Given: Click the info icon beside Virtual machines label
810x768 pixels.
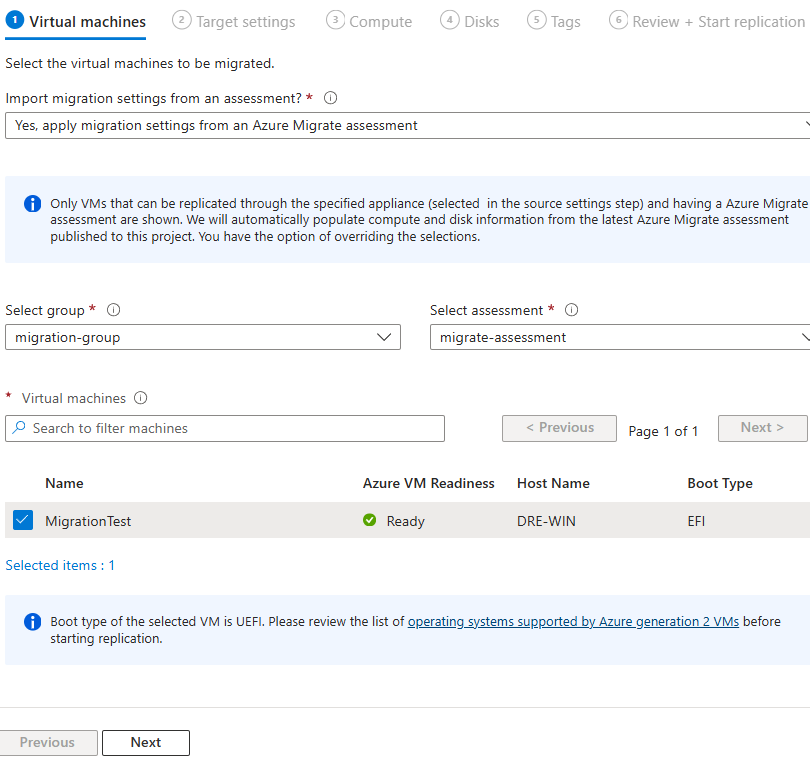Looking at the screenshot, I should (x=141, y=398).
